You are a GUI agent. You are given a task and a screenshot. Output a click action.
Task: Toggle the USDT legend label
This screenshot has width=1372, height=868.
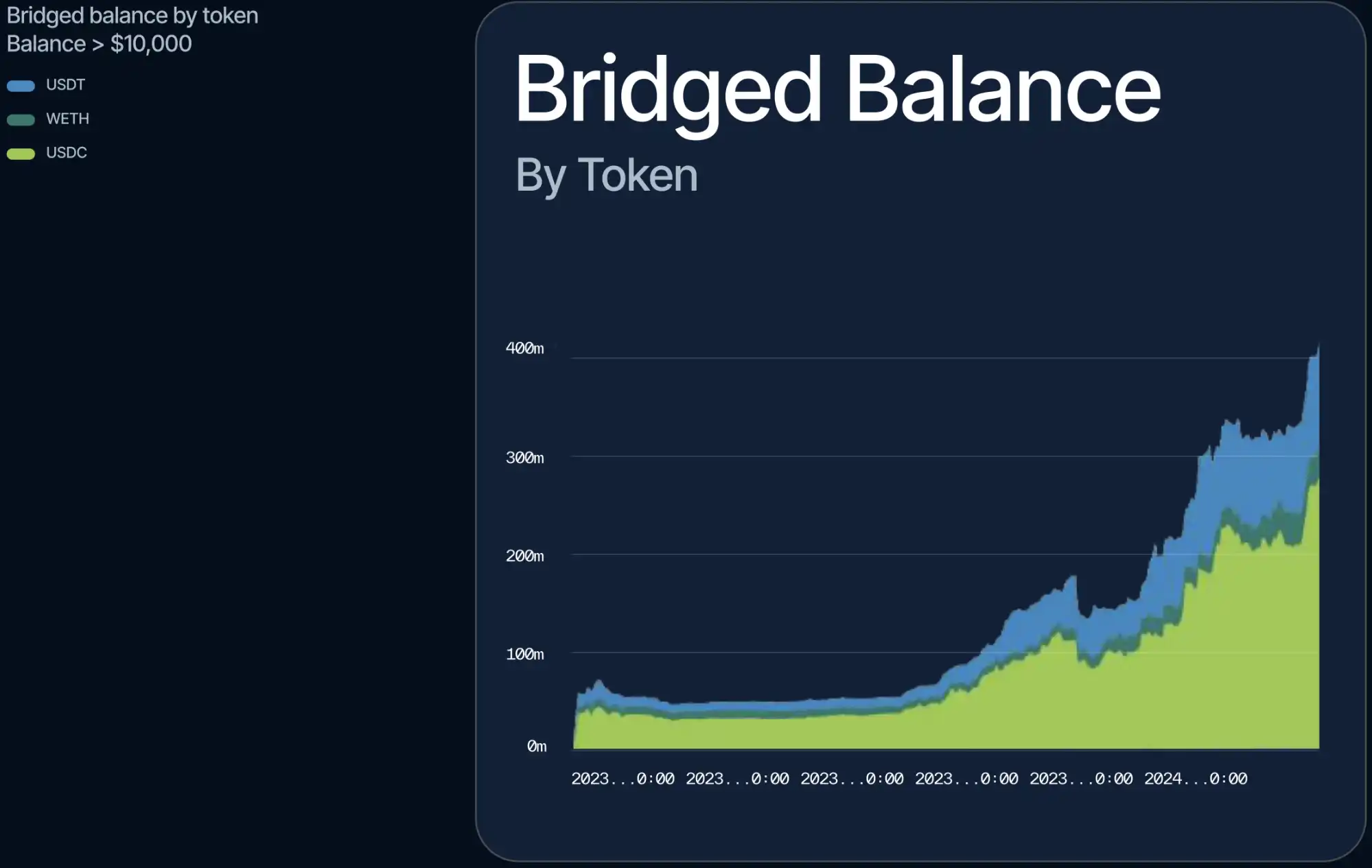coord(65,85)
